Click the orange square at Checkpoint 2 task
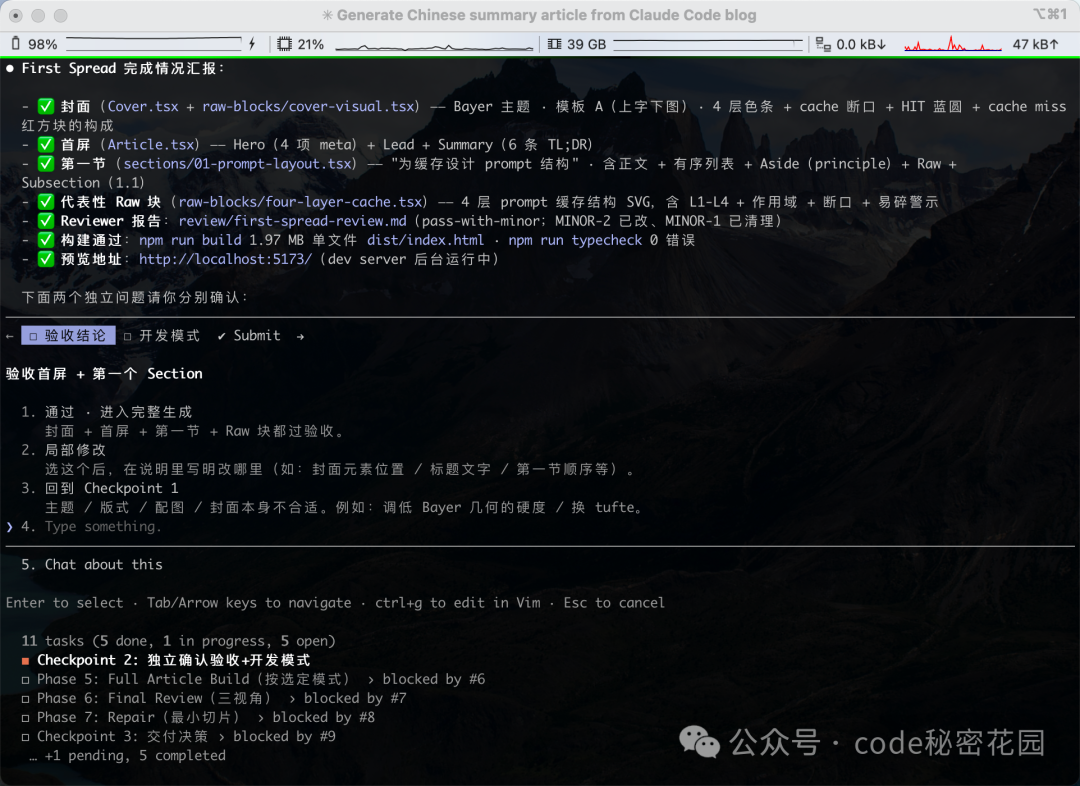Viewport: 1080px width, 786px height. click(25, 661)
